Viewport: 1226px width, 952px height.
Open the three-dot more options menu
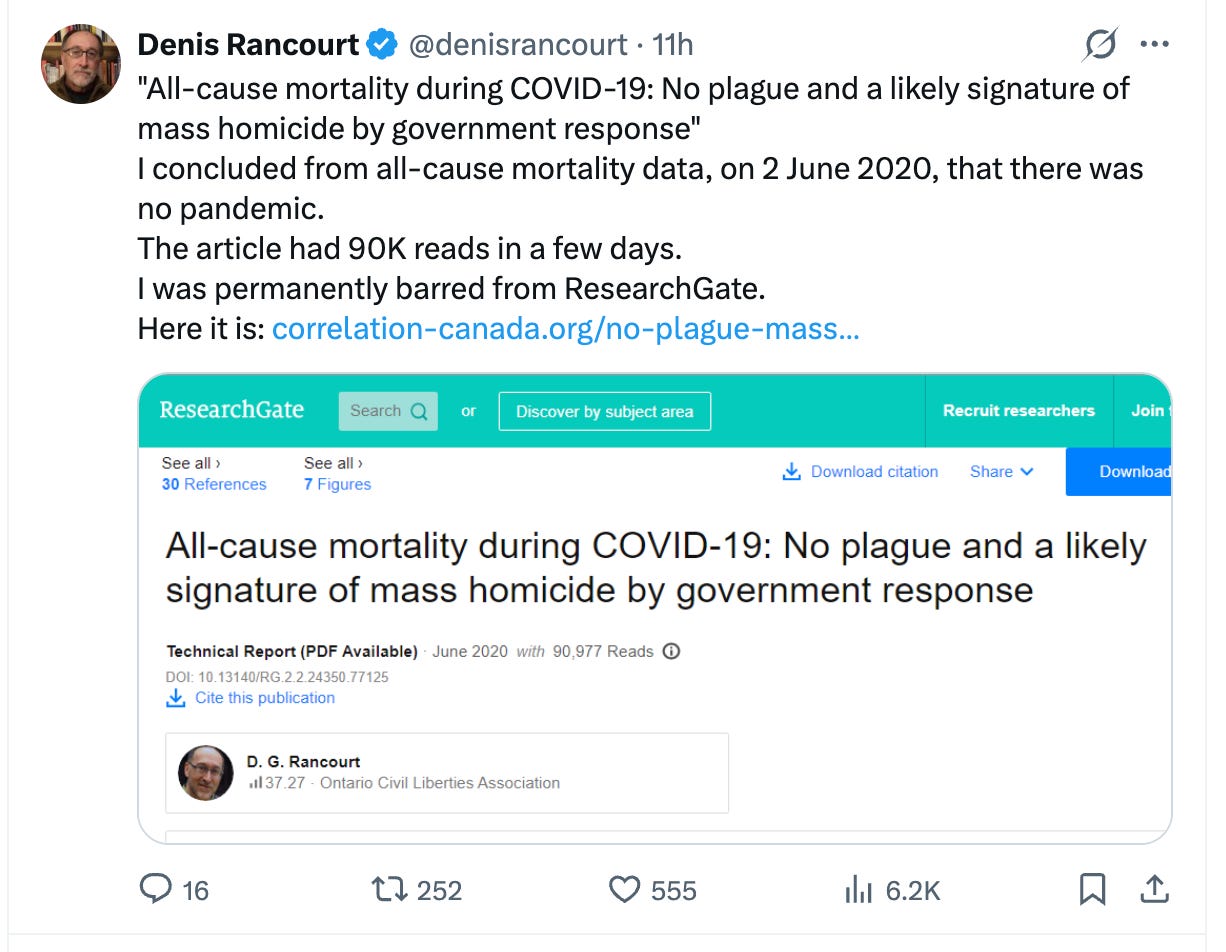[x=1155, y=44]
